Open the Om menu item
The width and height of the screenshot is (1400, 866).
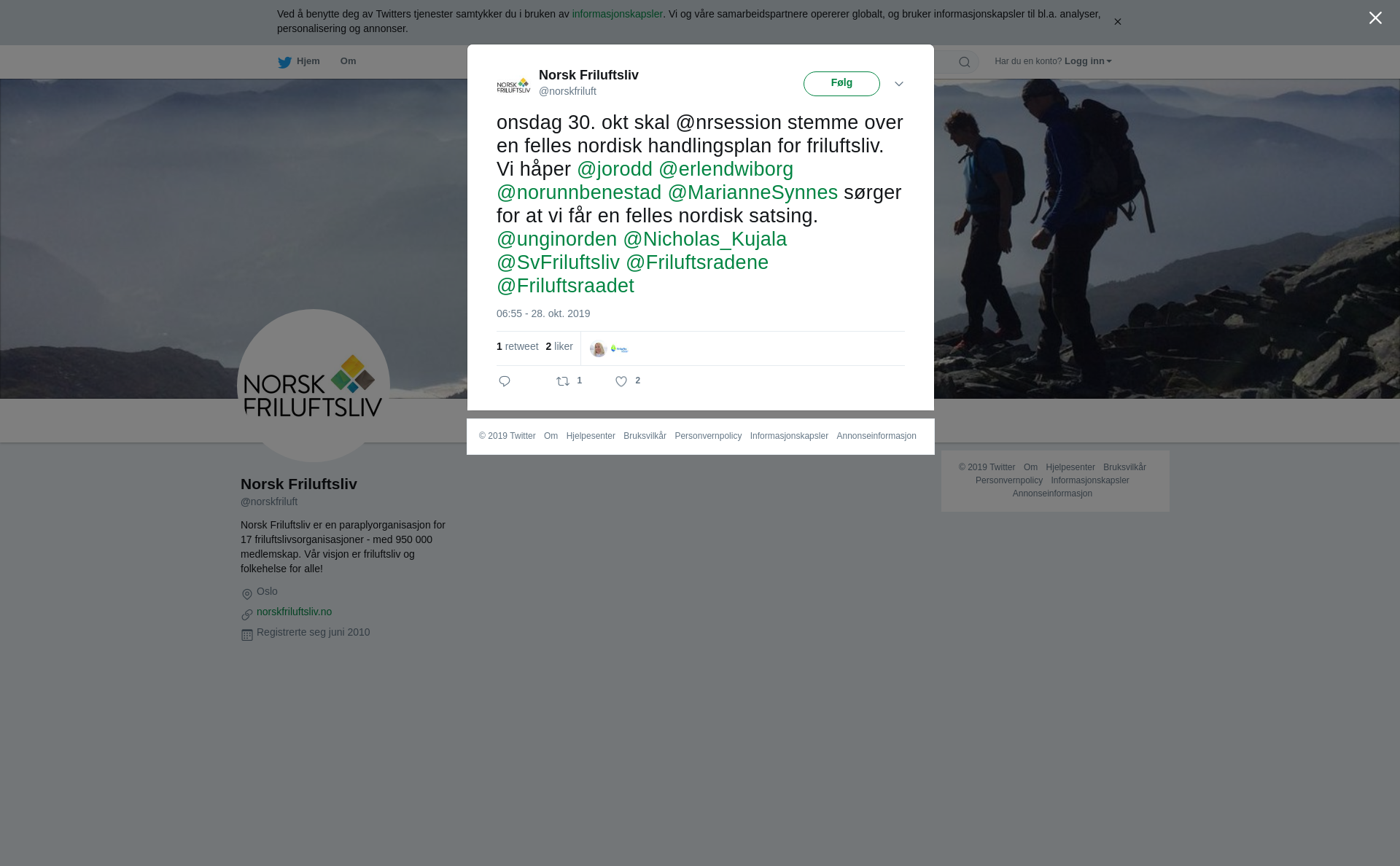348,61
